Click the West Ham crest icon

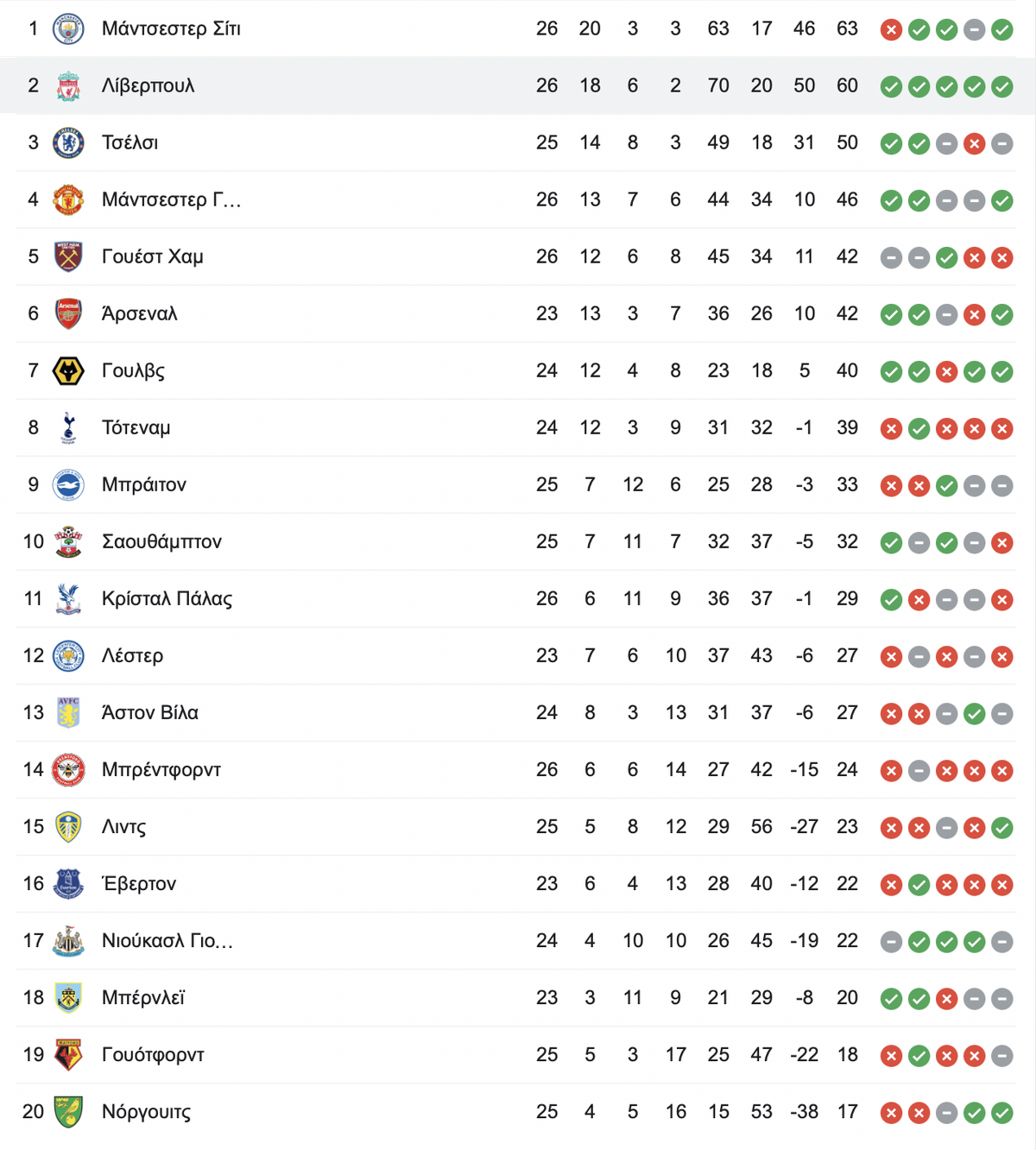click(x=68, y=257)
